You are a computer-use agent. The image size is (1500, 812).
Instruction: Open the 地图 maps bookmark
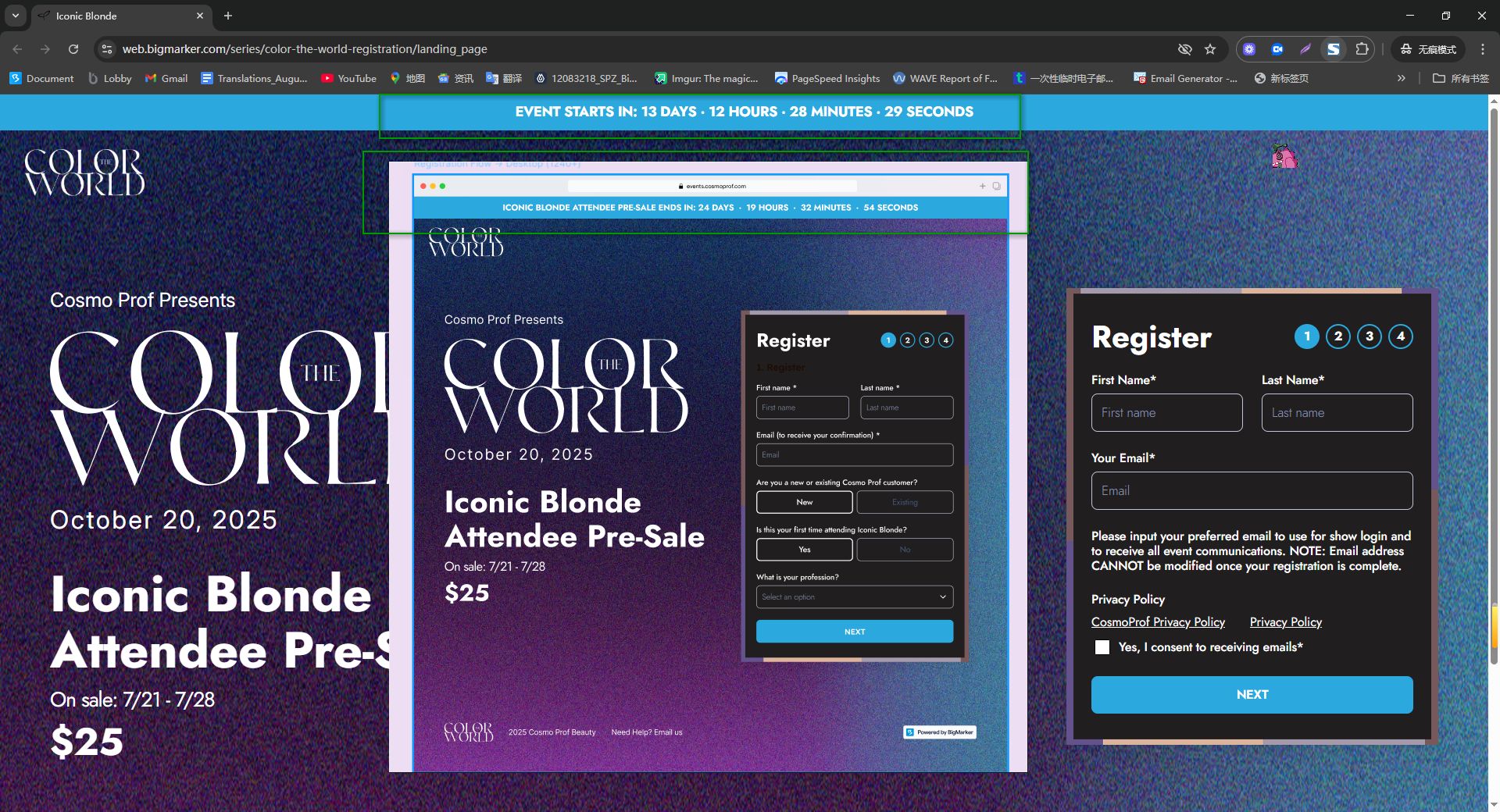click(407, 78)
